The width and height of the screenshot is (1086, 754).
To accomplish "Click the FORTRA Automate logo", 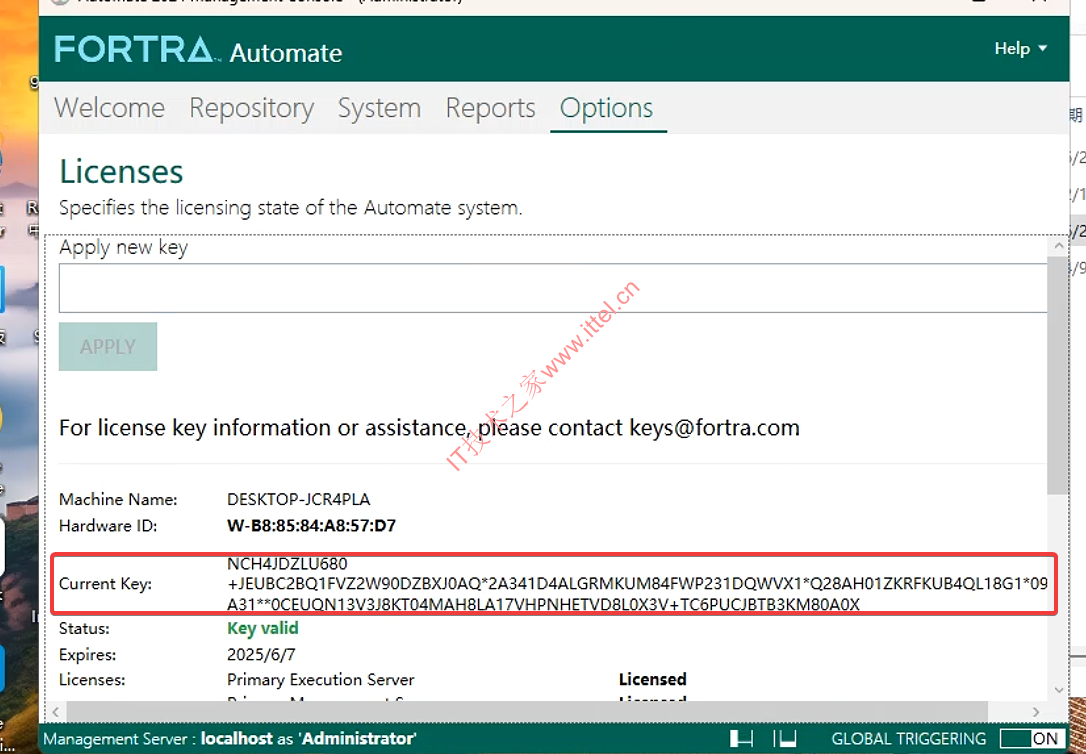I will (x=199, y=50).
